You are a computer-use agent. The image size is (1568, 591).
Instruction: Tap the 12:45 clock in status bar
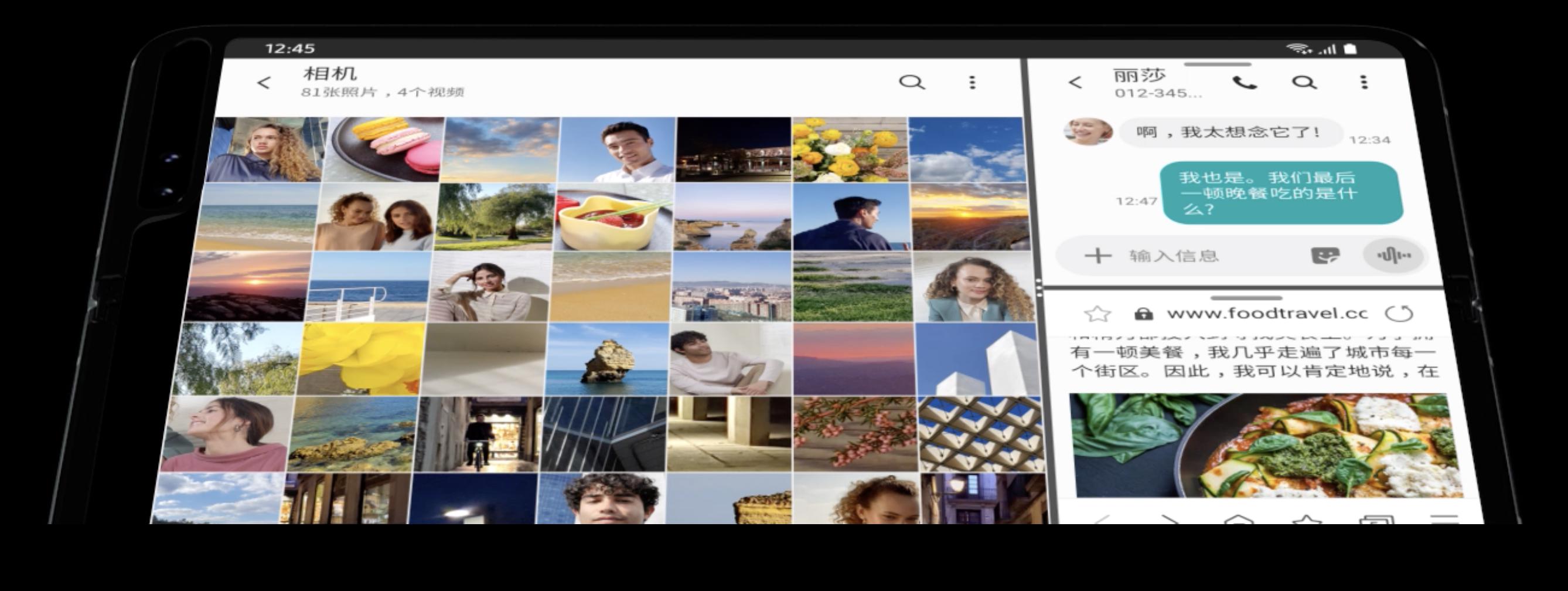tap(289, 48)
